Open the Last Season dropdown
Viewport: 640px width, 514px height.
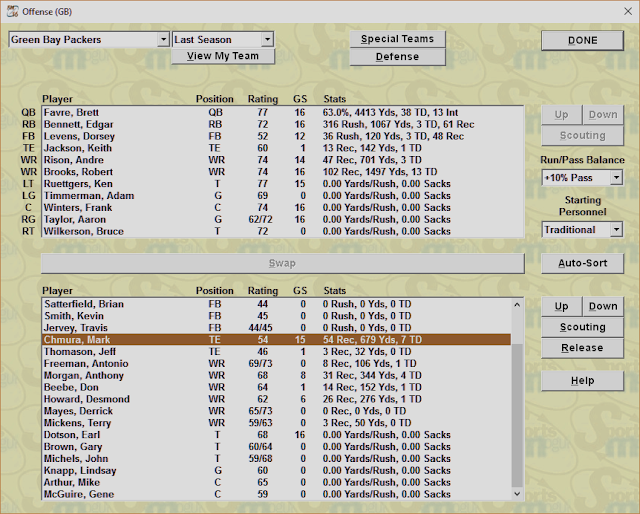click(267, 40)
